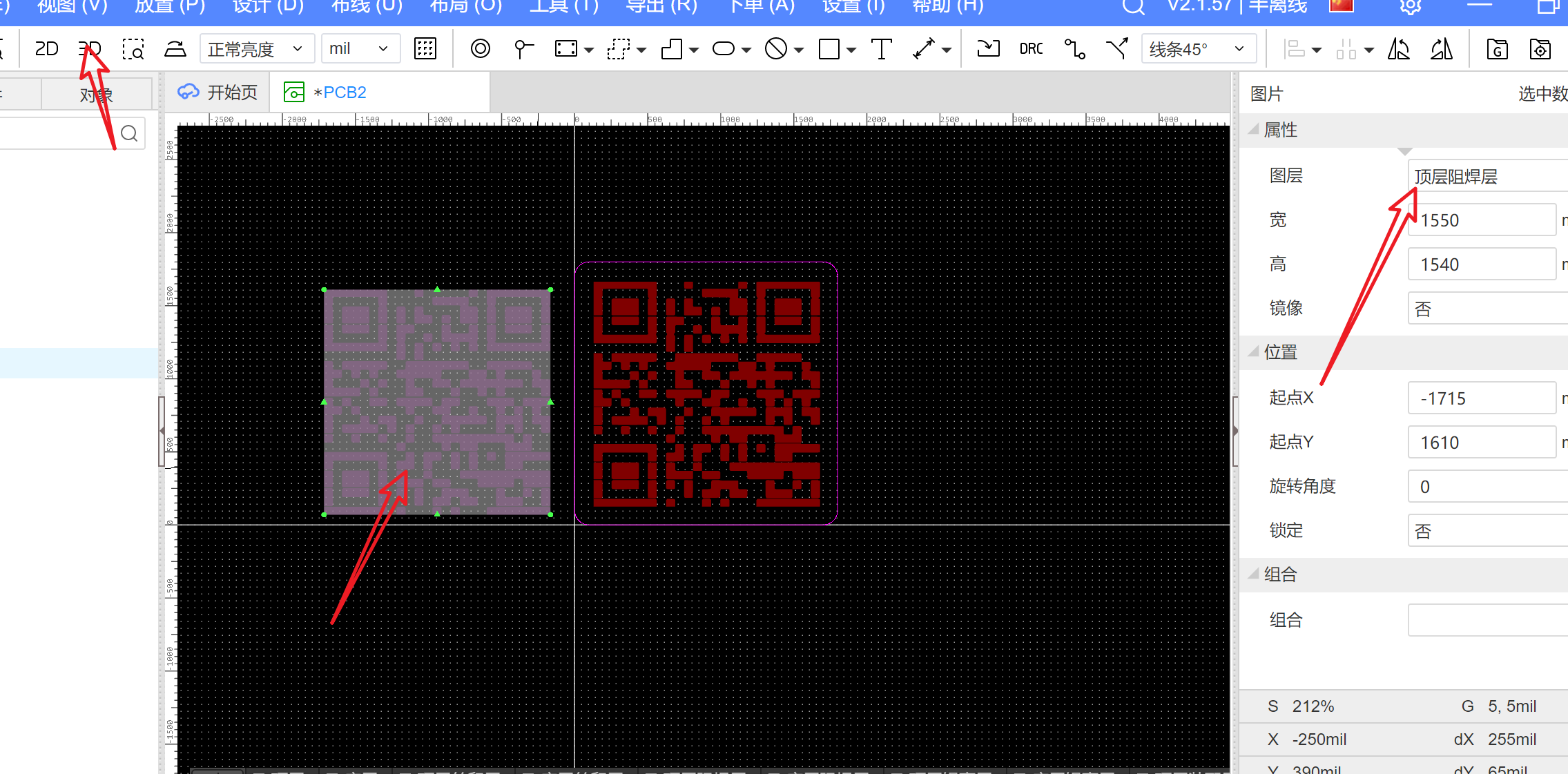Collapse the 属性 section
The width and height of the screenshot is (1568, 774).
click(x=1253, y=130)
